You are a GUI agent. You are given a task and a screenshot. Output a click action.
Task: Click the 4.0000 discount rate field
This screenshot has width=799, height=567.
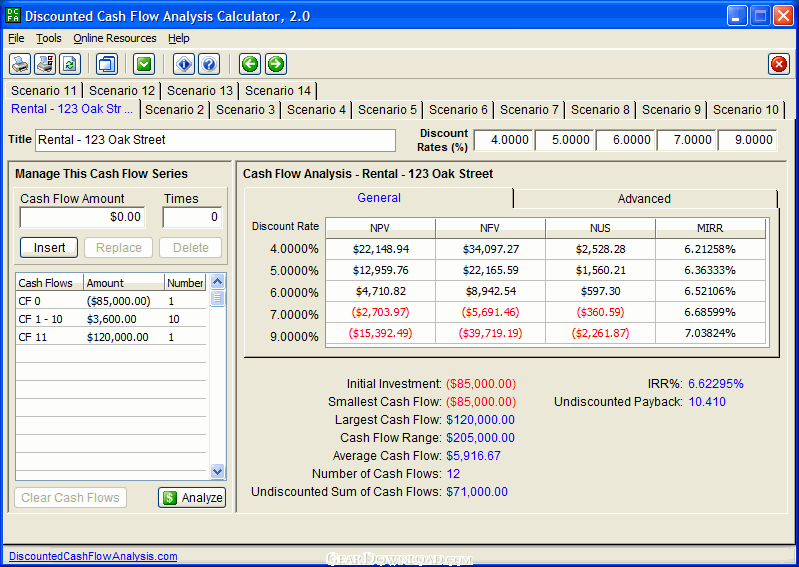(503, 140)
